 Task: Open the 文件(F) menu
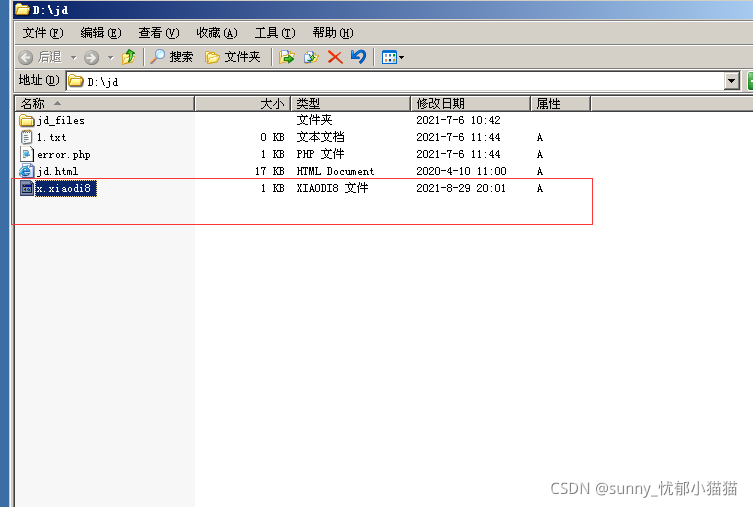(x=43, y=33)
